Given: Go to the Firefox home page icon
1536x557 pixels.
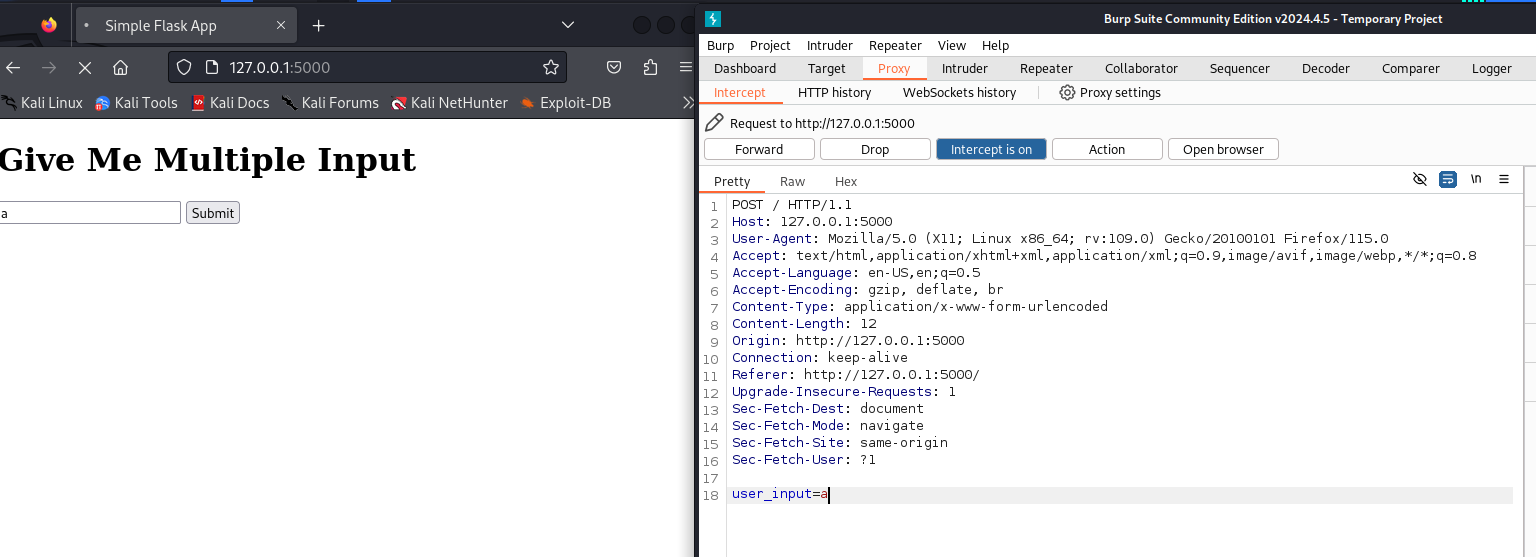Looking at the screenshot, I should pos(120,67).
